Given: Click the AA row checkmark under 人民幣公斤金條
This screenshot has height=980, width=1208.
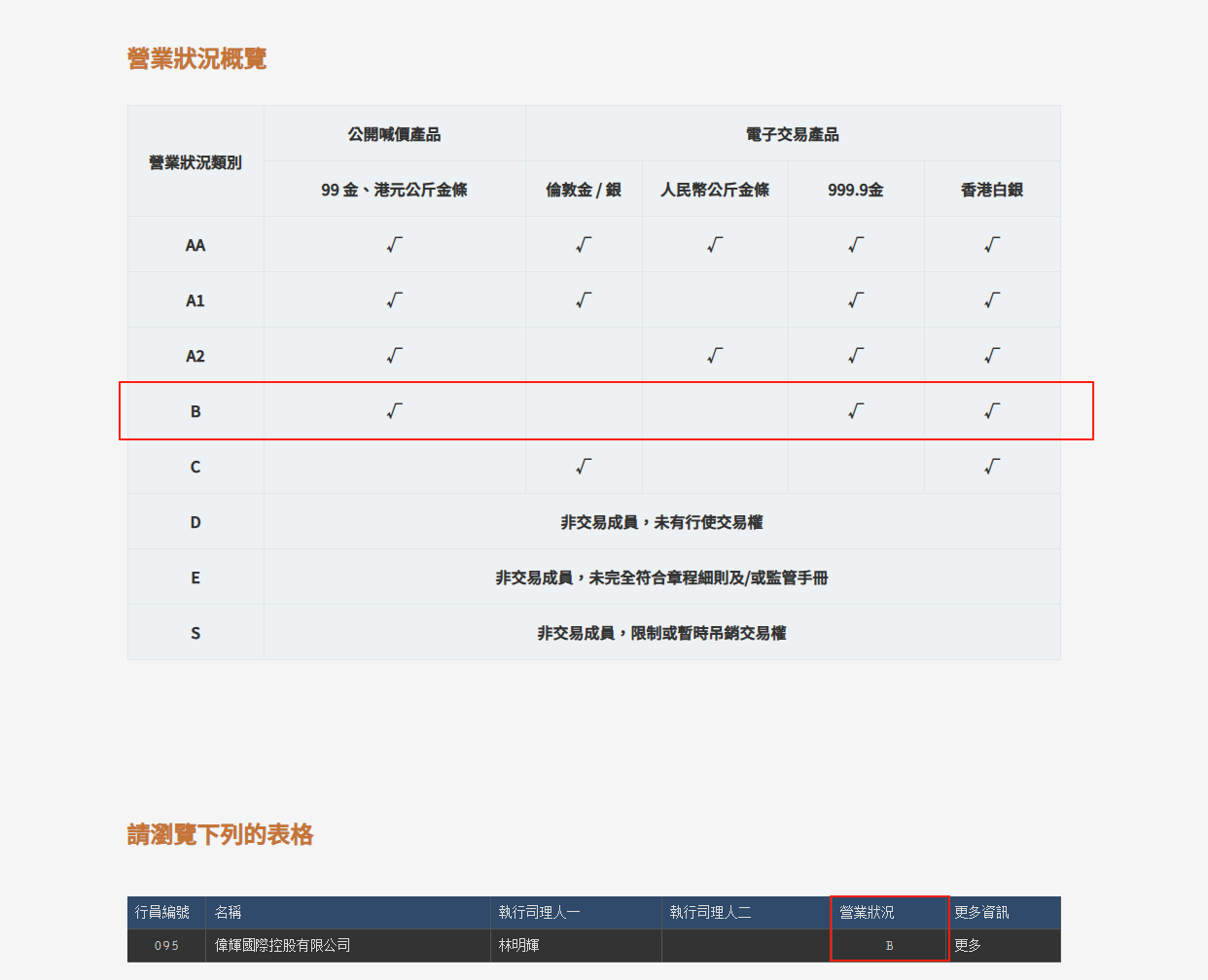Looking at the screenshot, I should (715, 245).
